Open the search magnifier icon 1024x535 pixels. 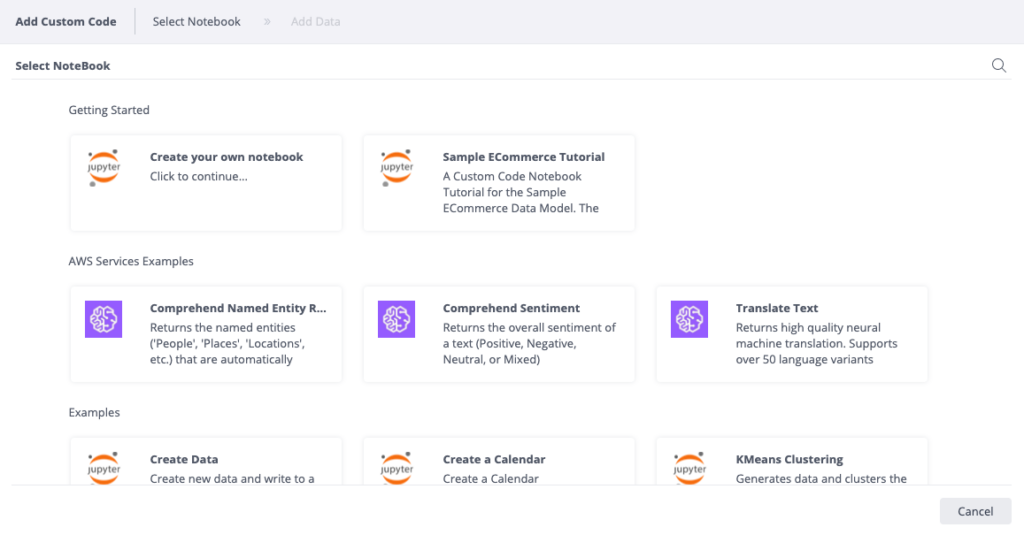(999, 65)
